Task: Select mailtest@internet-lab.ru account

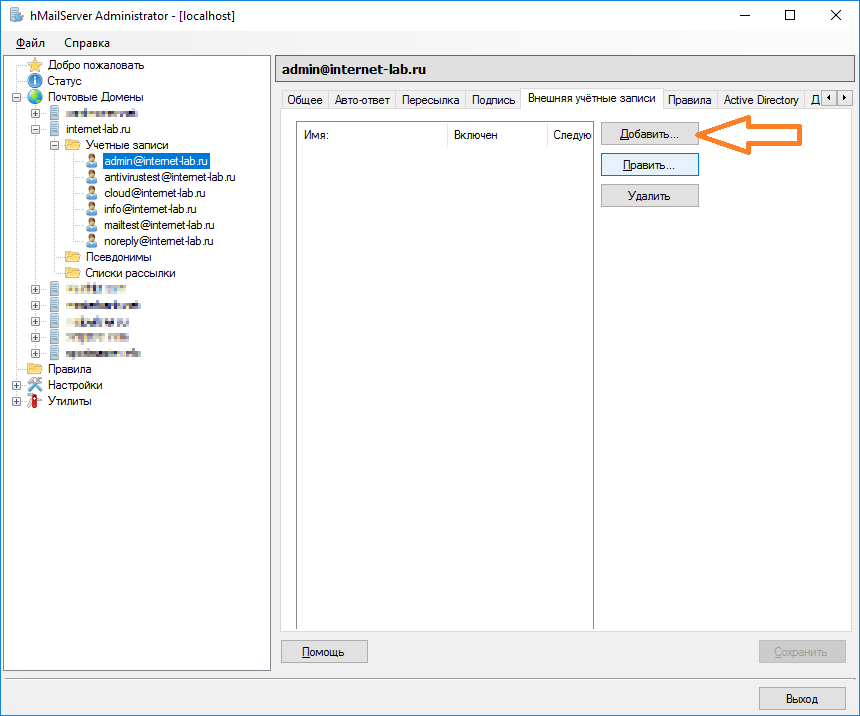Action: point(159,224)
